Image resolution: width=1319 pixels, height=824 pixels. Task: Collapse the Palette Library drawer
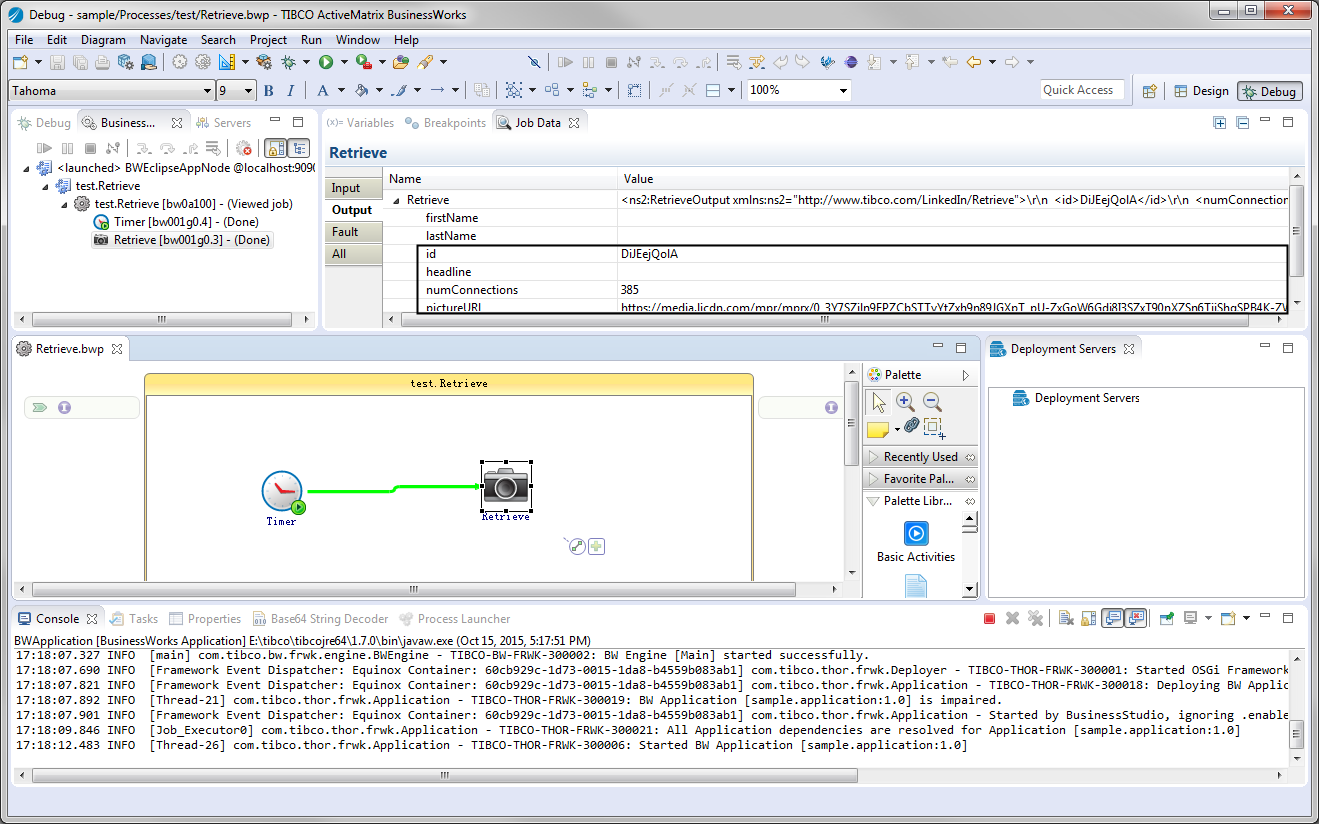[x=920, y=501]
